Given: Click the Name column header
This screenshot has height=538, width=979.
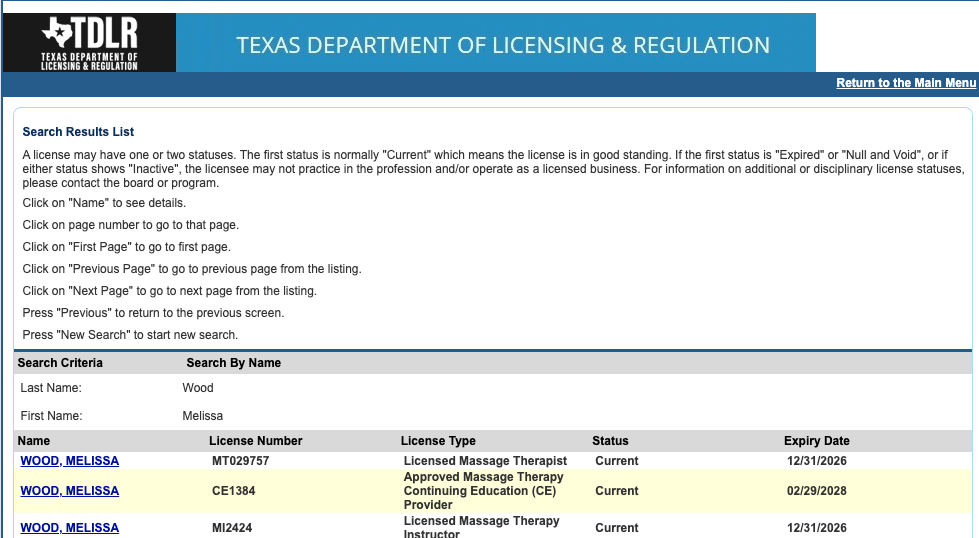Looking at the screenshot, I should coord(34,441).
